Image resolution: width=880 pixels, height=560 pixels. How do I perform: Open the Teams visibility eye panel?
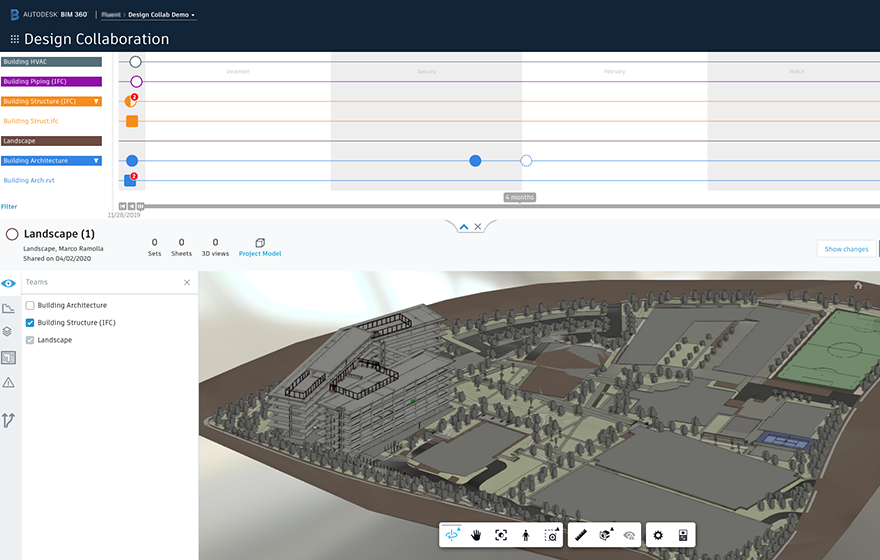[x=8, y=283]
